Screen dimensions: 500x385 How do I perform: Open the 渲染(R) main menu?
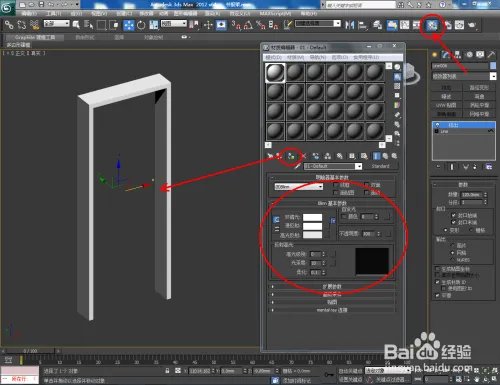(x=212, y=14)
